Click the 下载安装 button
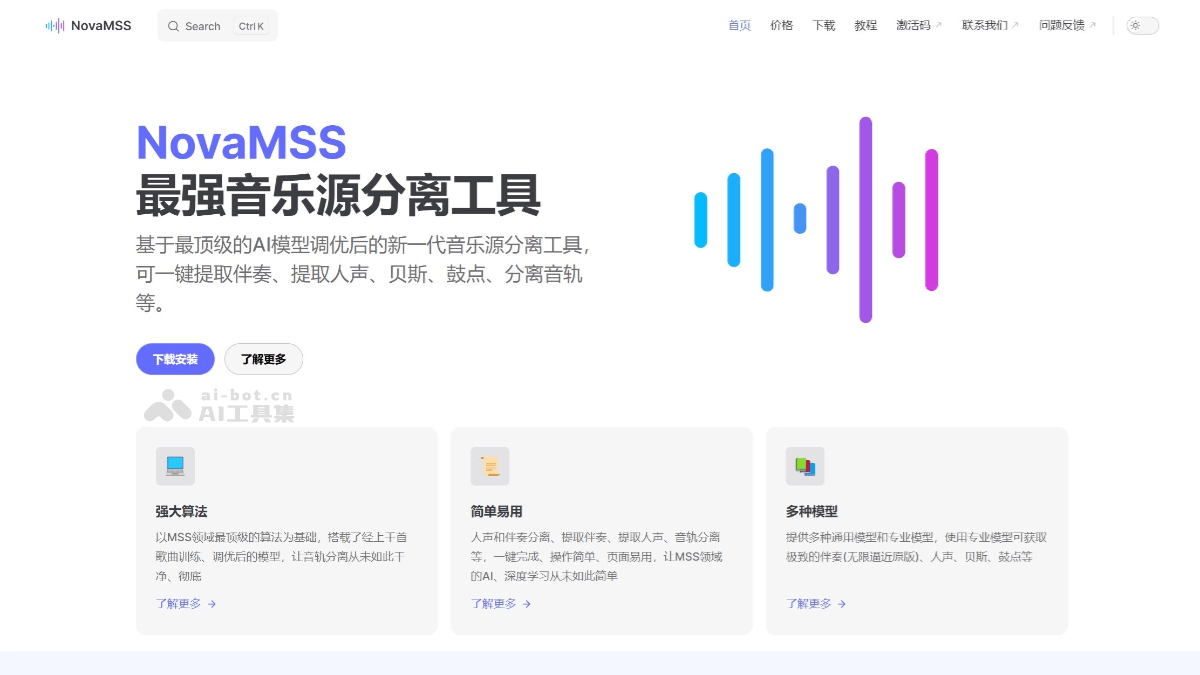Screen dimensions: 1200x675 point(175,359)
